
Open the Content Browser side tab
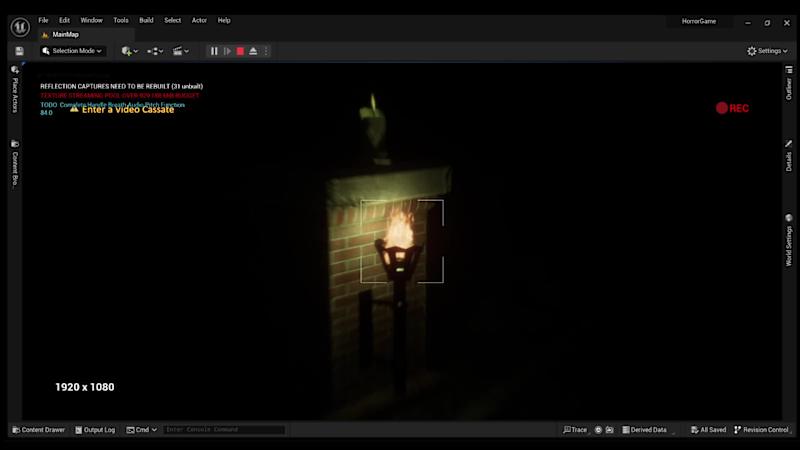tap(15, 163)
